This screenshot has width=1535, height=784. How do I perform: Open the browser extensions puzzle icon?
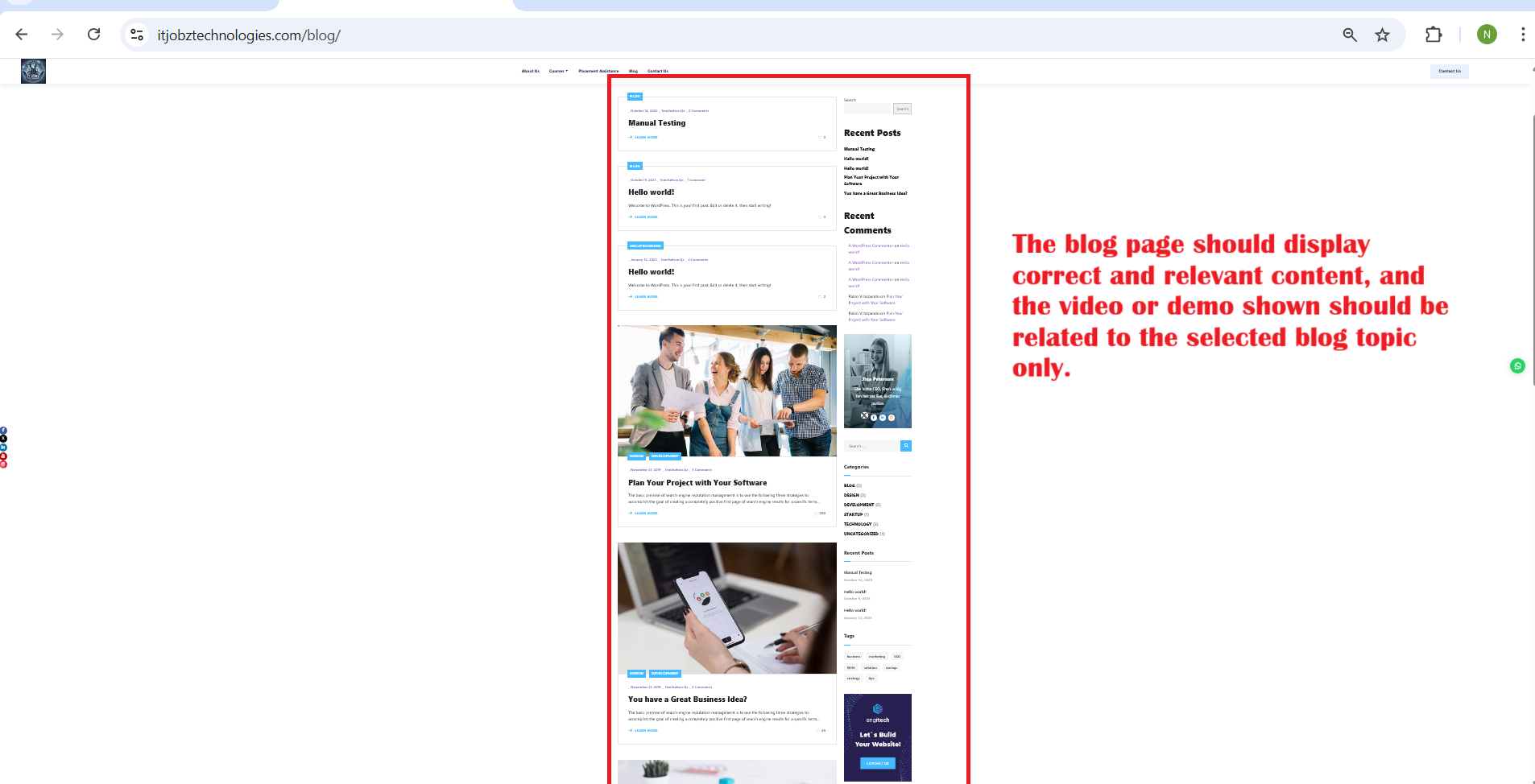pos(1434,35)
